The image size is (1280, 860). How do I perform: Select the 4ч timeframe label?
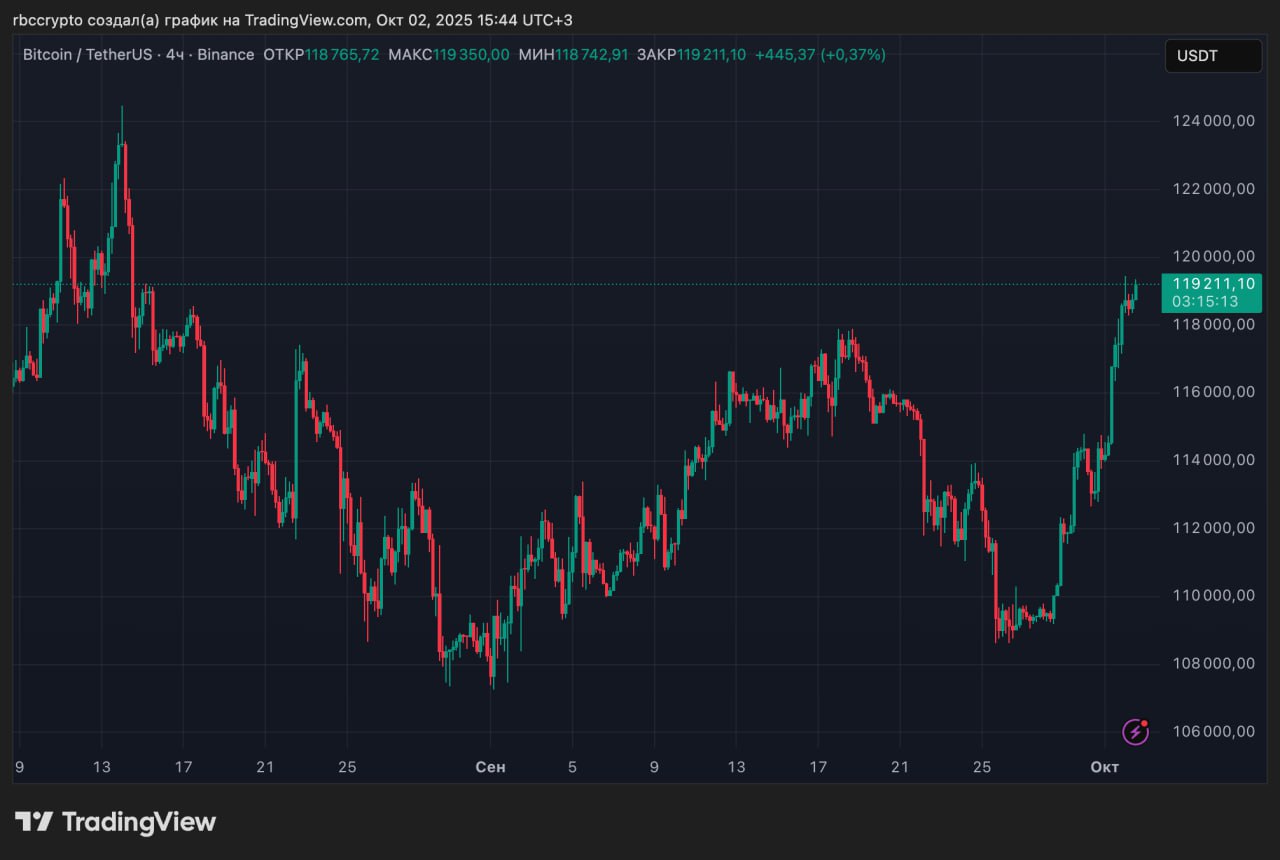[175, 55]
